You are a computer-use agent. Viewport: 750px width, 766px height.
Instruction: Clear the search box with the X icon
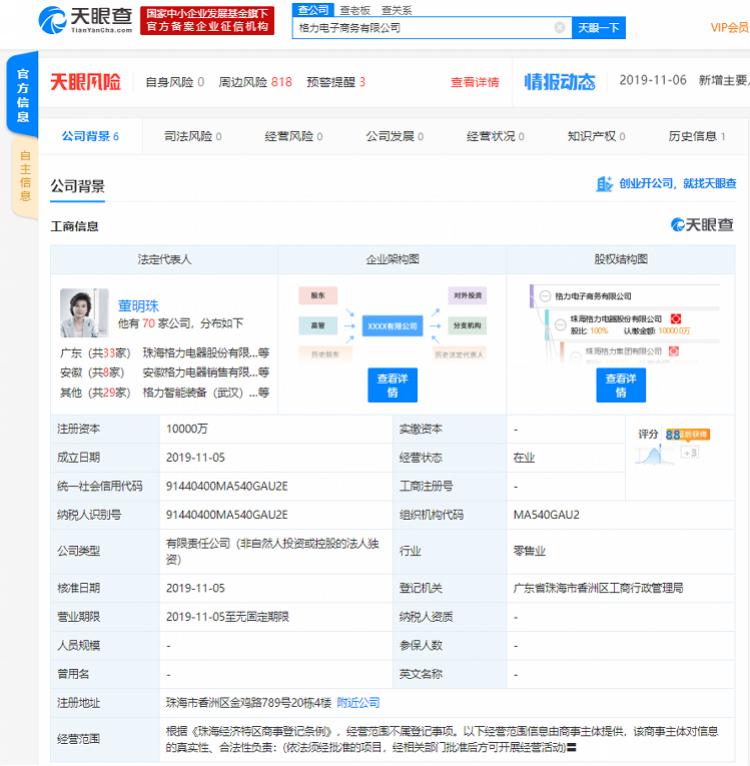[559, 28]
